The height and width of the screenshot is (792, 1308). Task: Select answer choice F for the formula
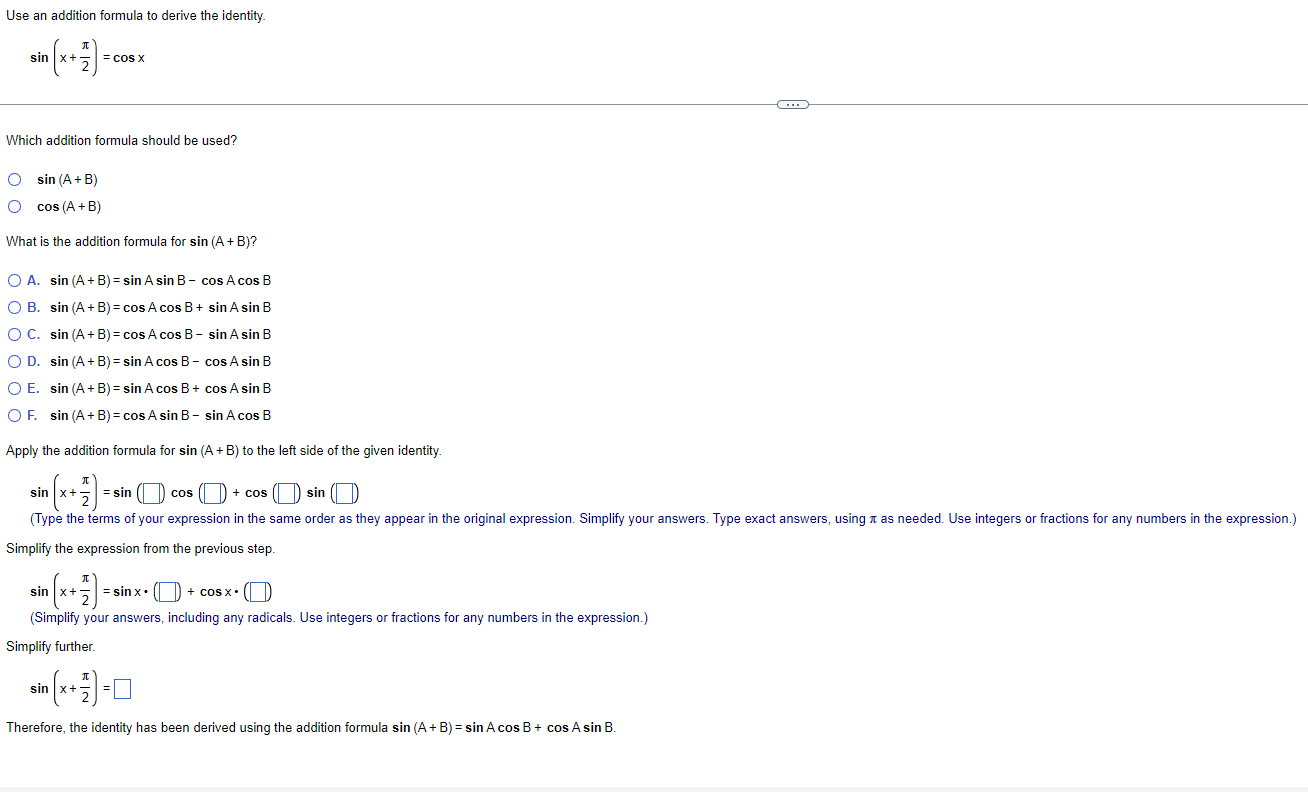pos(14,415)
